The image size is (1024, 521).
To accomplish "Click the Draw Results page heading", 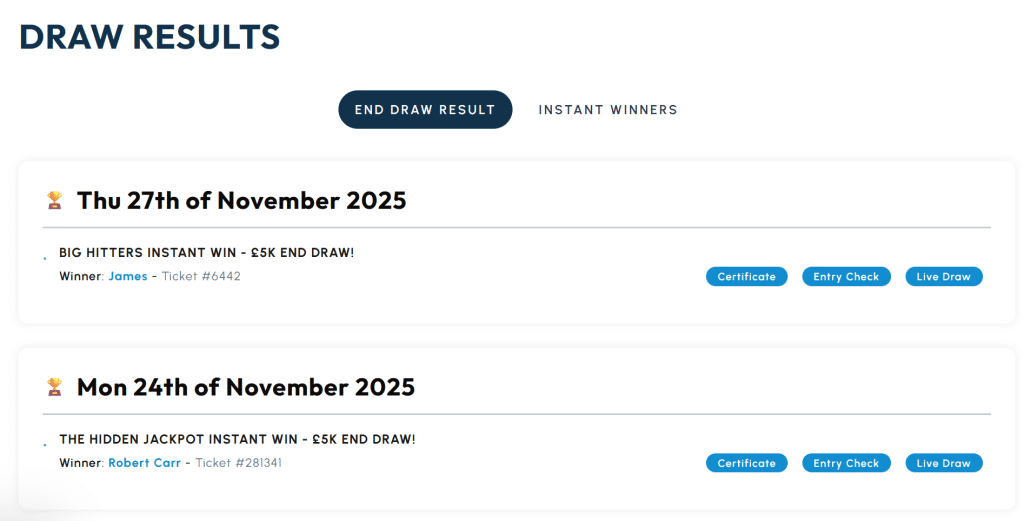I will [x=150, y=37].
